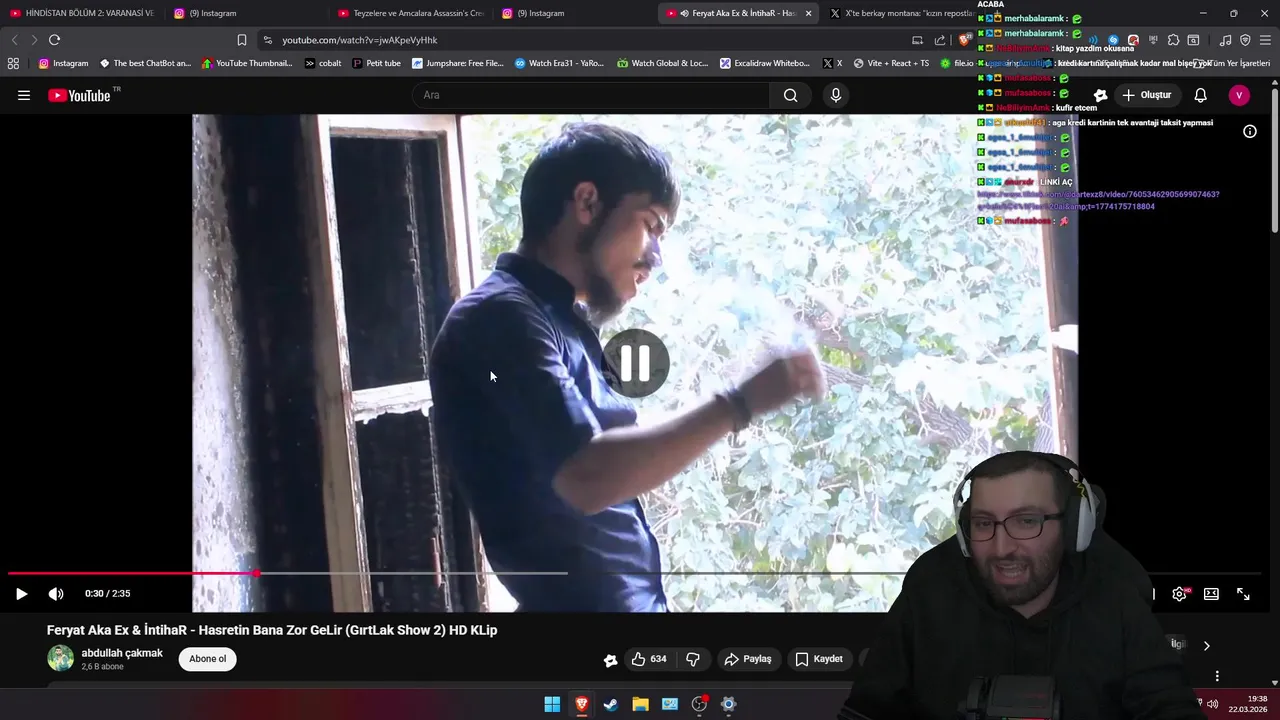Open the Instagram bookmark

coord(63,63)
